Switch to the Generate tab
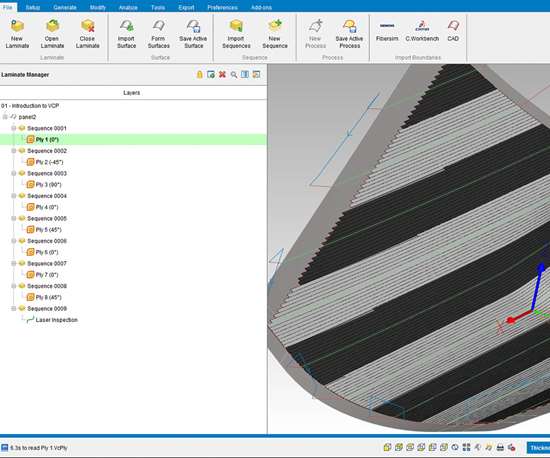Image resolution: width=550 pixels, height=458 pixels. click(x=65, y=7)
